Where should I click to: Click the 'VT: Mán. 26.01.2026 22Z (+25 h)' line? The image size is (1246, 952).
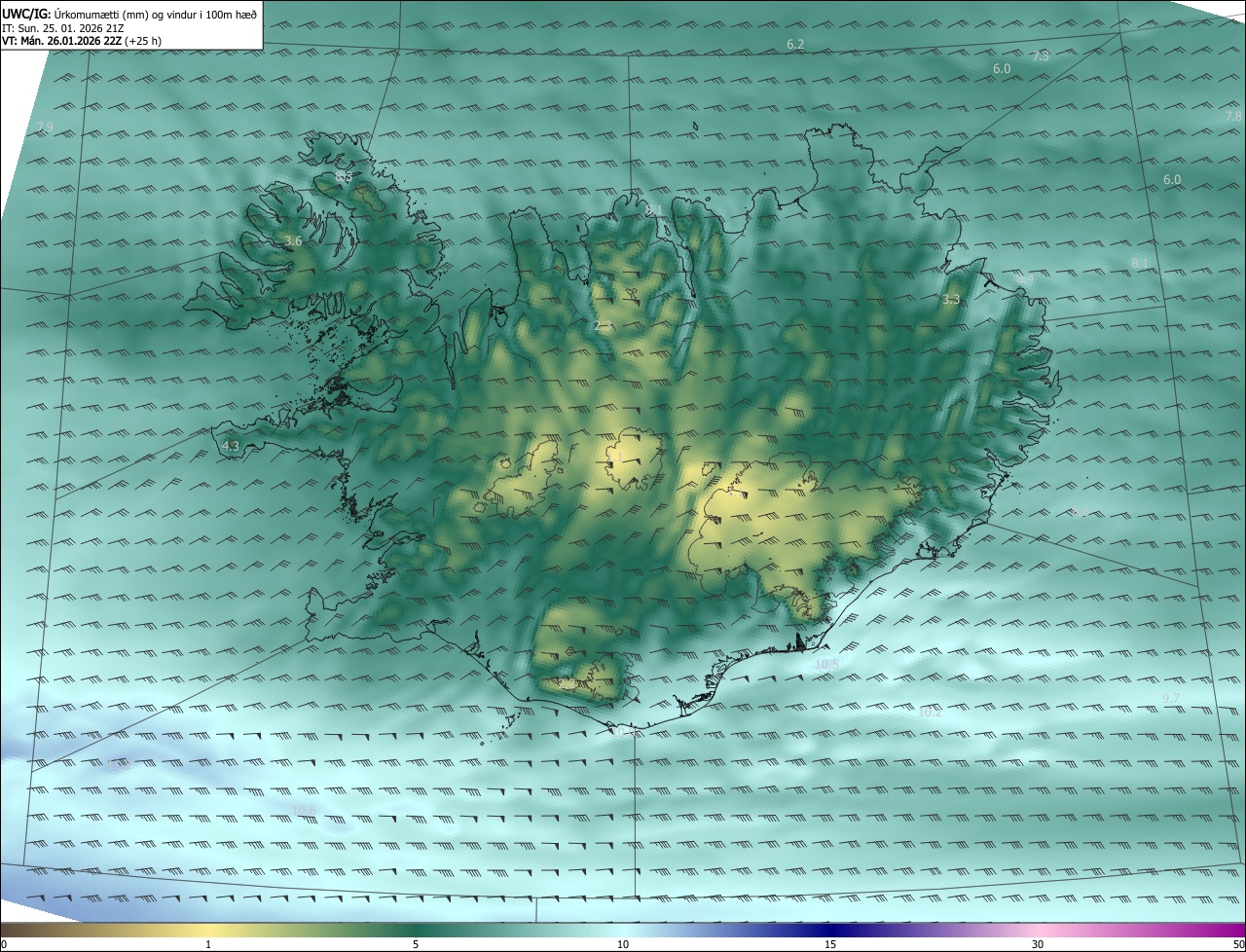[82, 41]
